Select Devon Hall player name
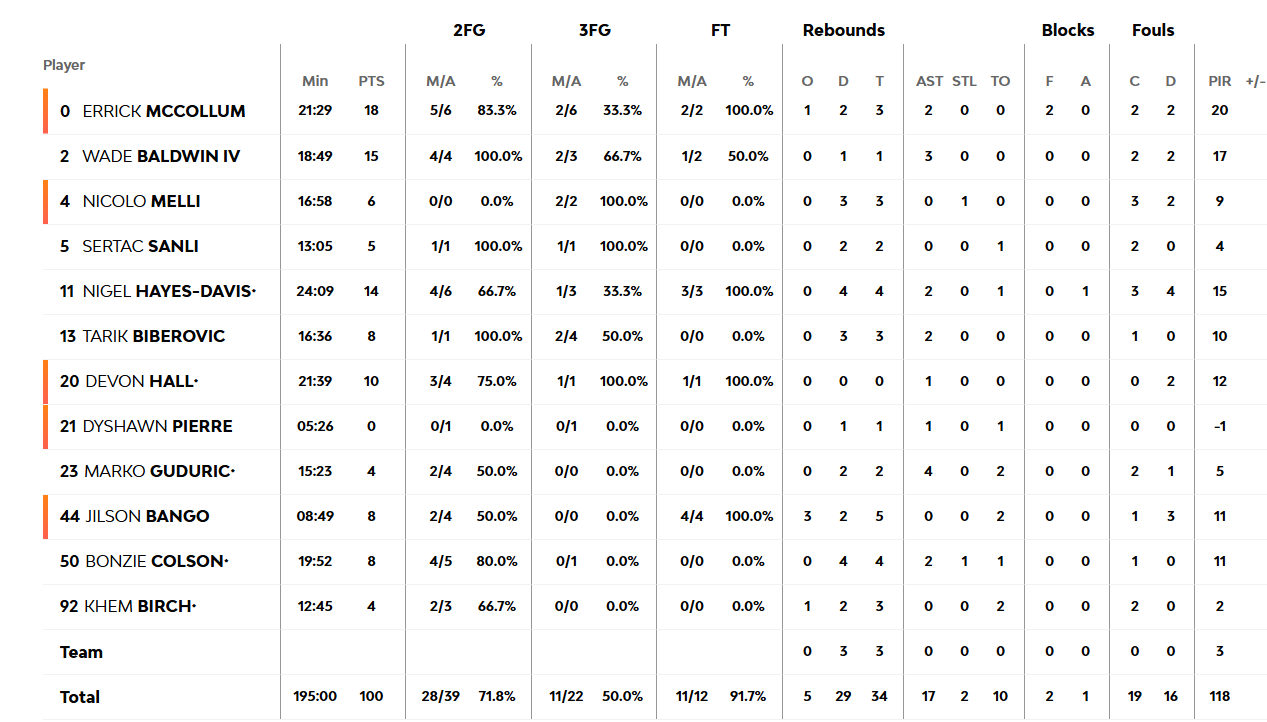 (142, 381)
